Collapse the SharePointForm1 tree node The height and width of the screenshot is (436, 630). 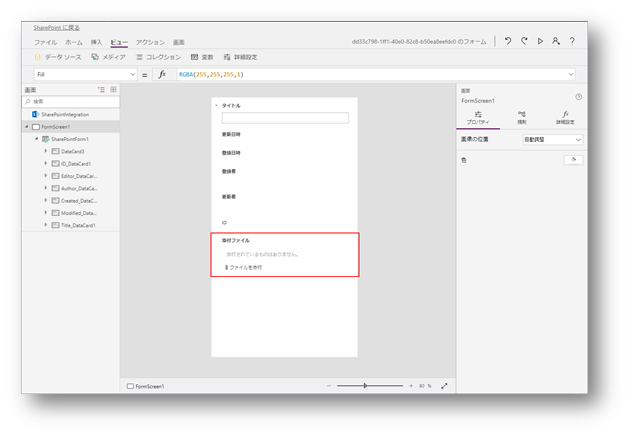click(37, 139)
